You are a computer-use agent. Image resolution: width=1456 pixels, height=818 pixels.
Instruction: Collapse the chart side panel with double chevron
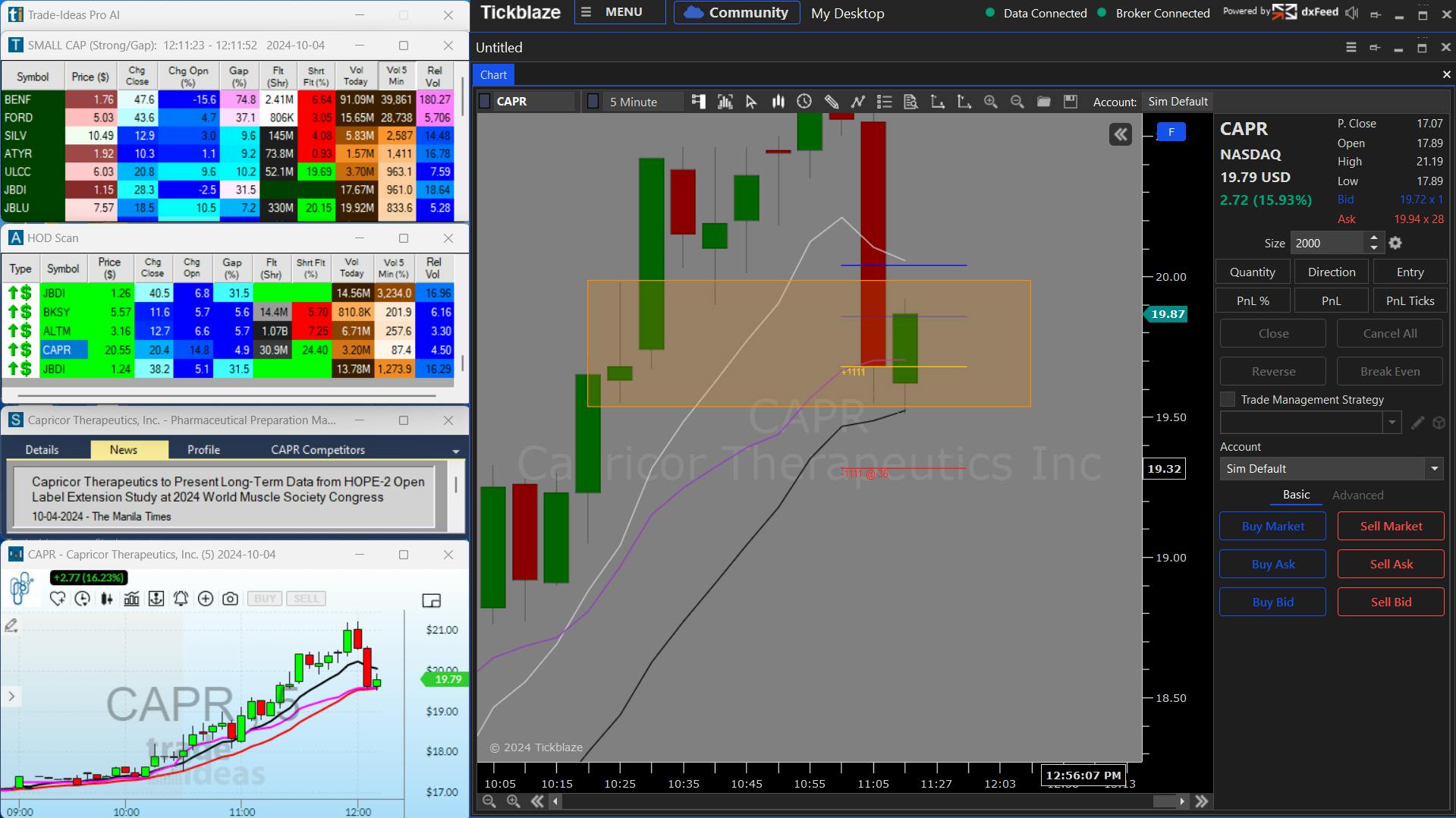(1121, 135)
